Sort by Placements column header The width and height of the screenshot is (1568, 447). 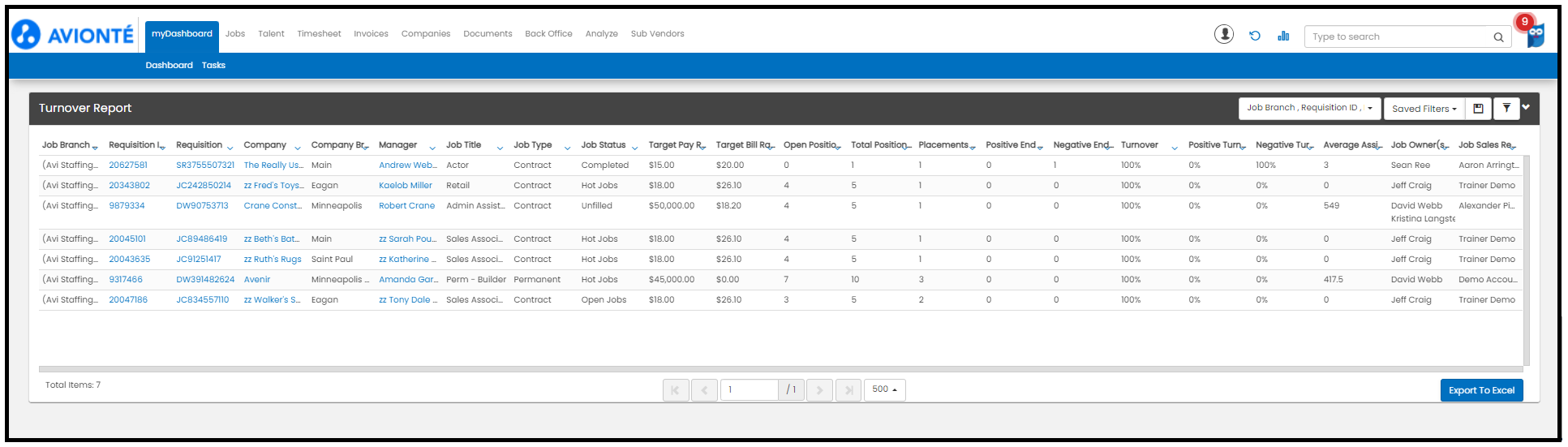(x=943, y=145)
